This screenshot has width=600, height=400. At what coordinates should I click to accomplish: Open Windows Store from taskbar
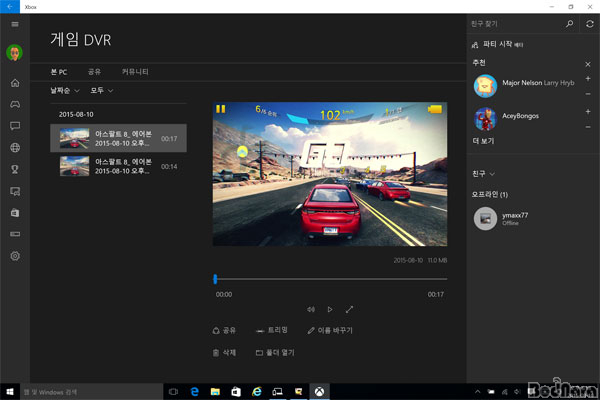236,392
